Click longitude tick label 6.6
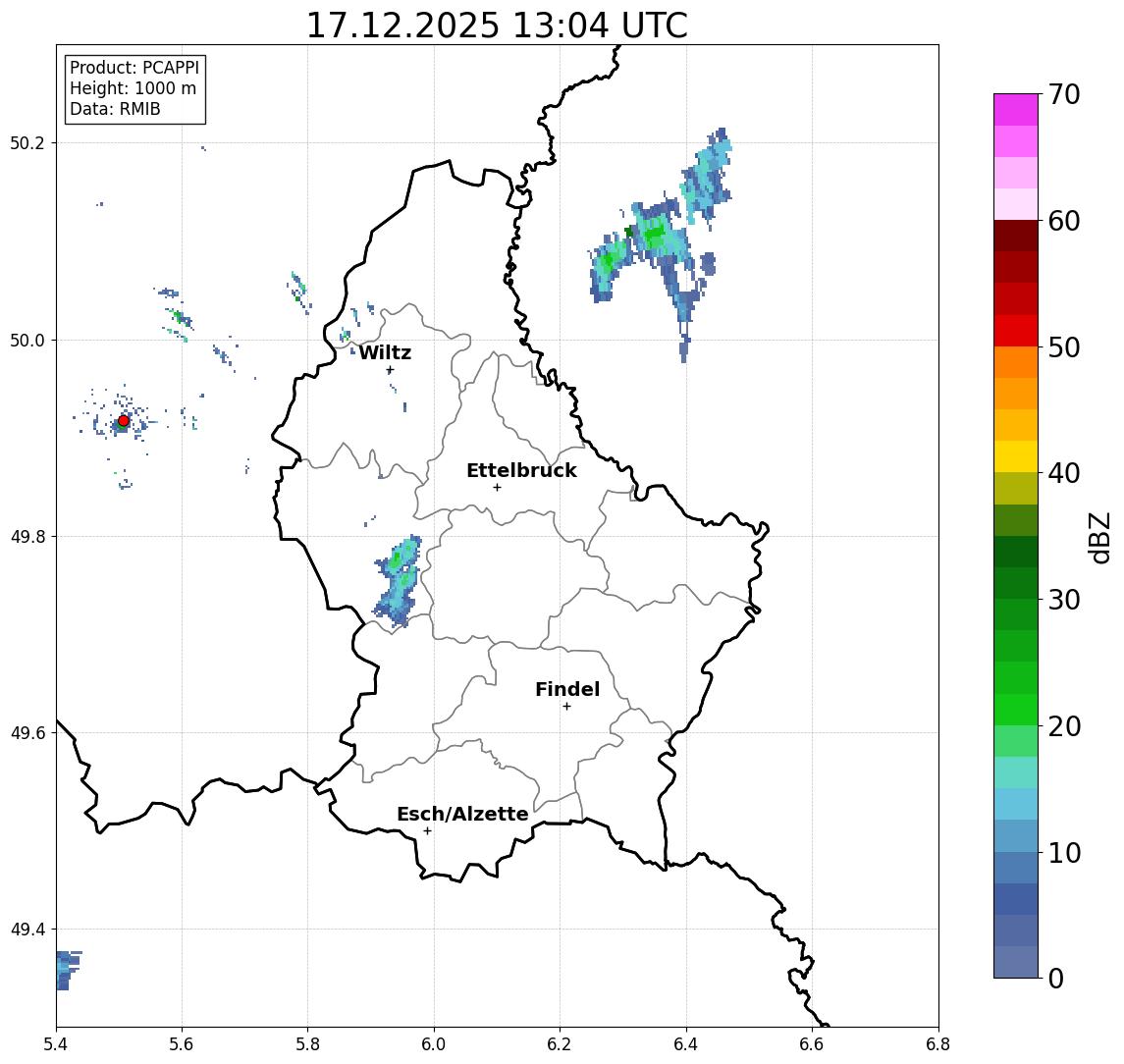1124x1064 pixels. [812, 1044]
